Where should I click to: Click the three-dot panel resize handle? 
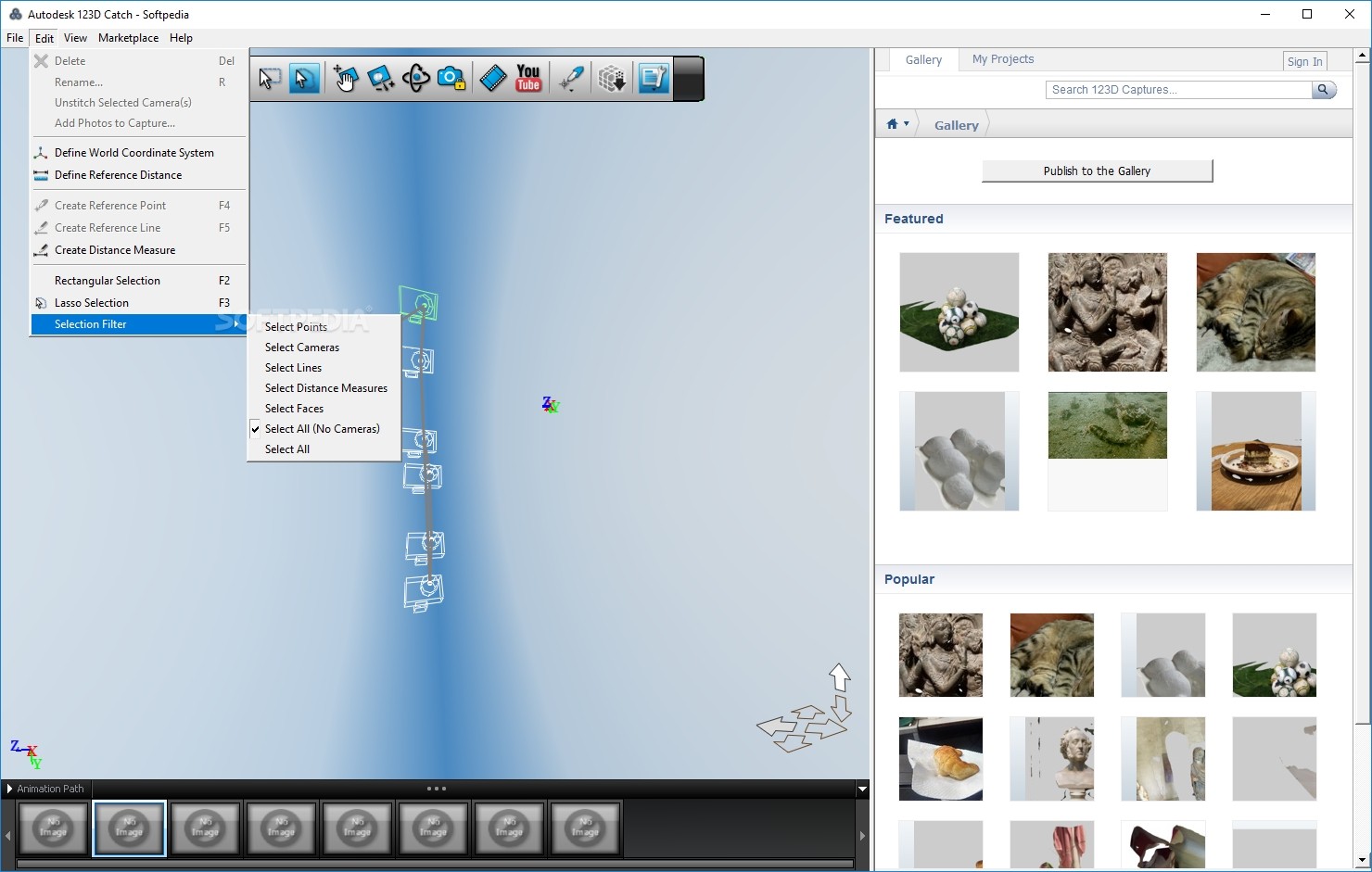[436, 789]
